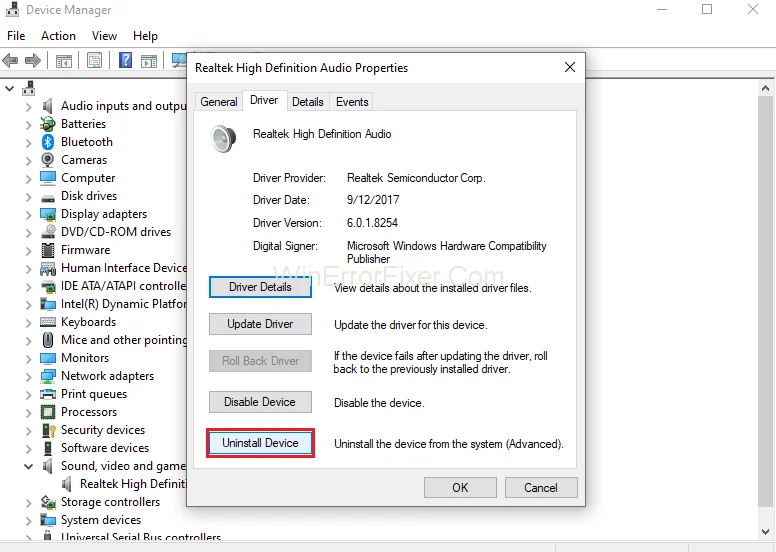Collapse the root computer tree node
The width and height of the screenshot is (776, 552).
(x=9, y=89)
